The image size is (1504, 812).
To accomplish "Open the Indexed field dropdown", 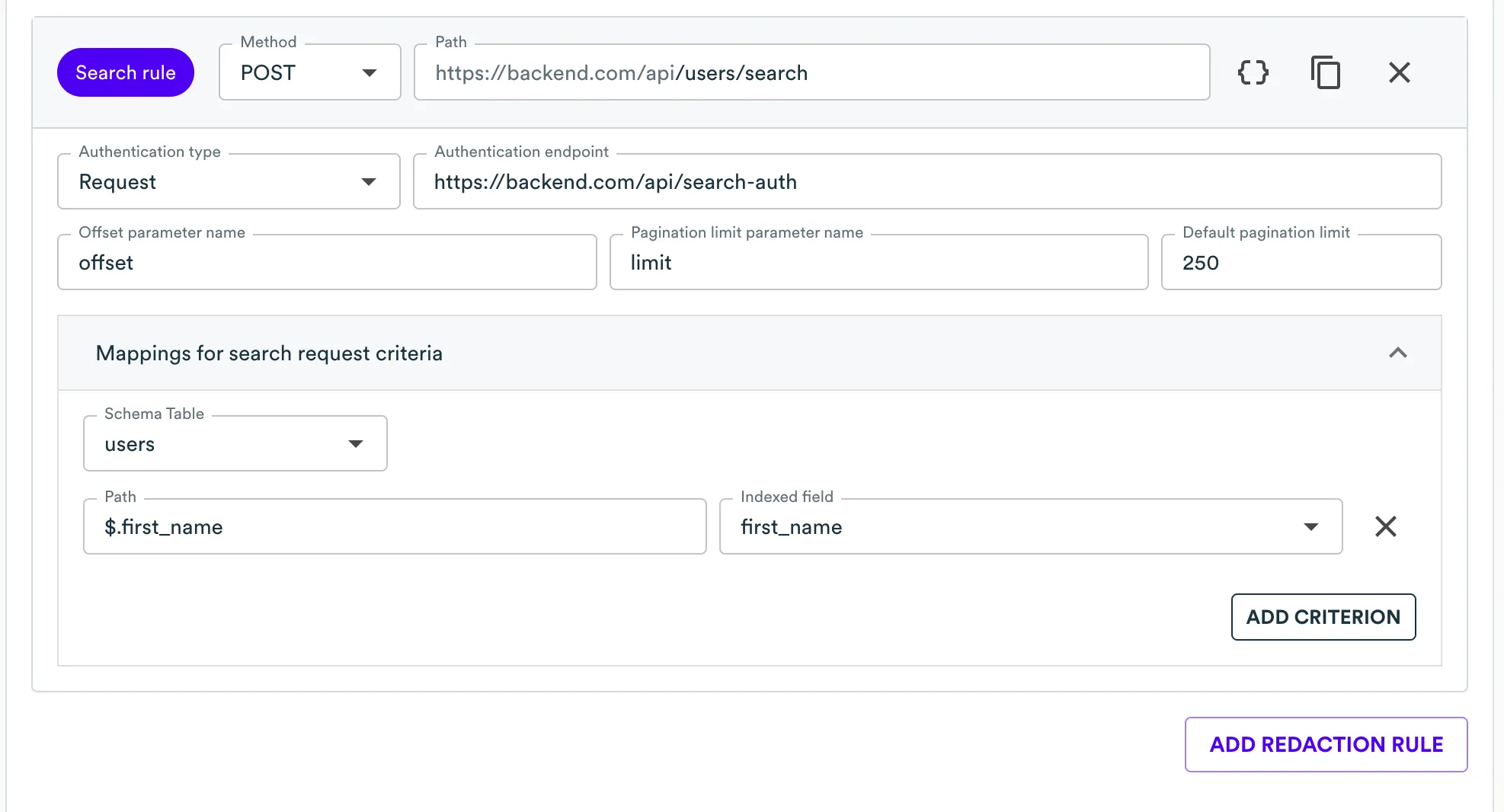I will 1030,527.
